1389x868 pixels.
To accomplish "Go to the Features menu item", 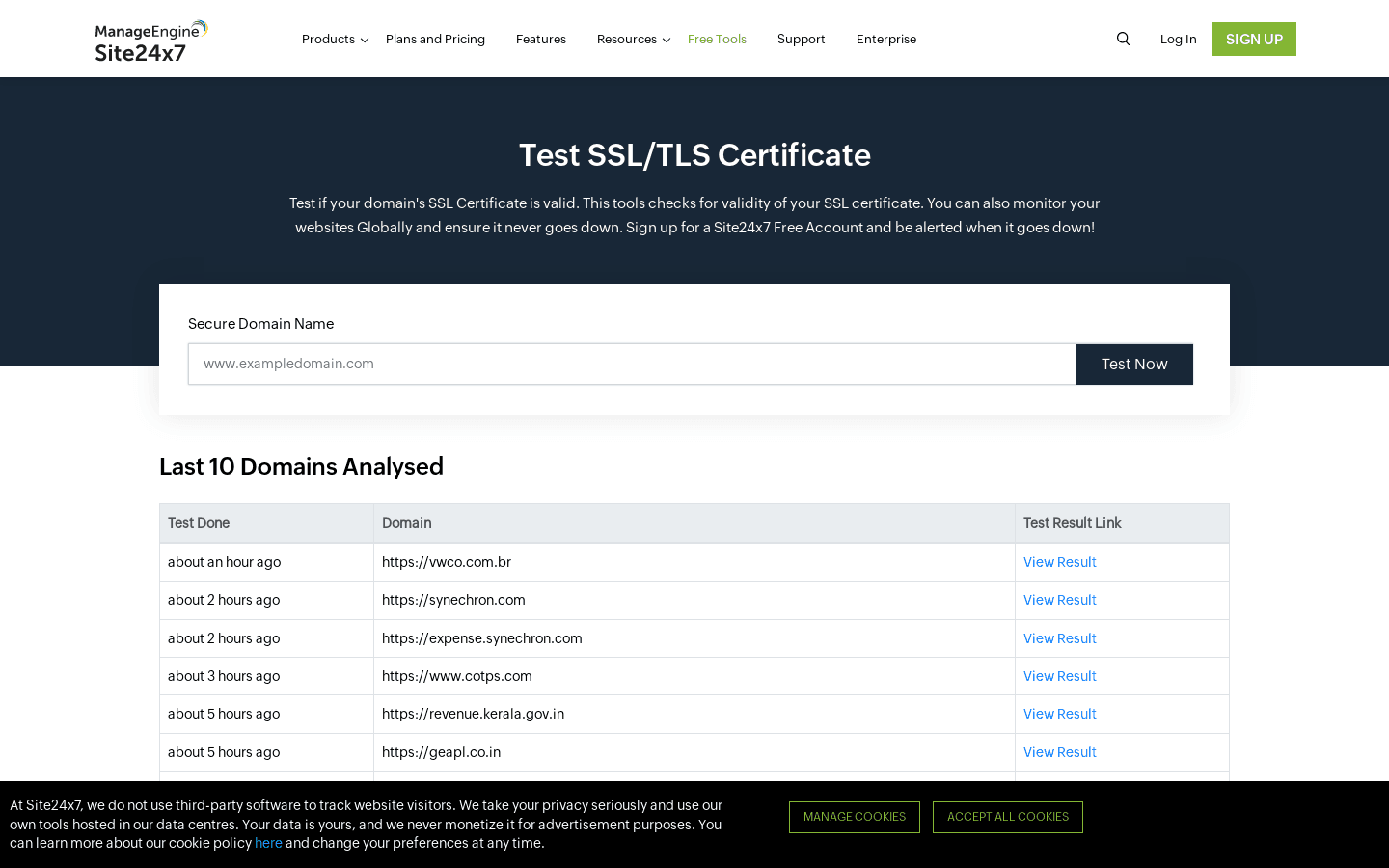I will pyautogui.click(x=541, y=40).
